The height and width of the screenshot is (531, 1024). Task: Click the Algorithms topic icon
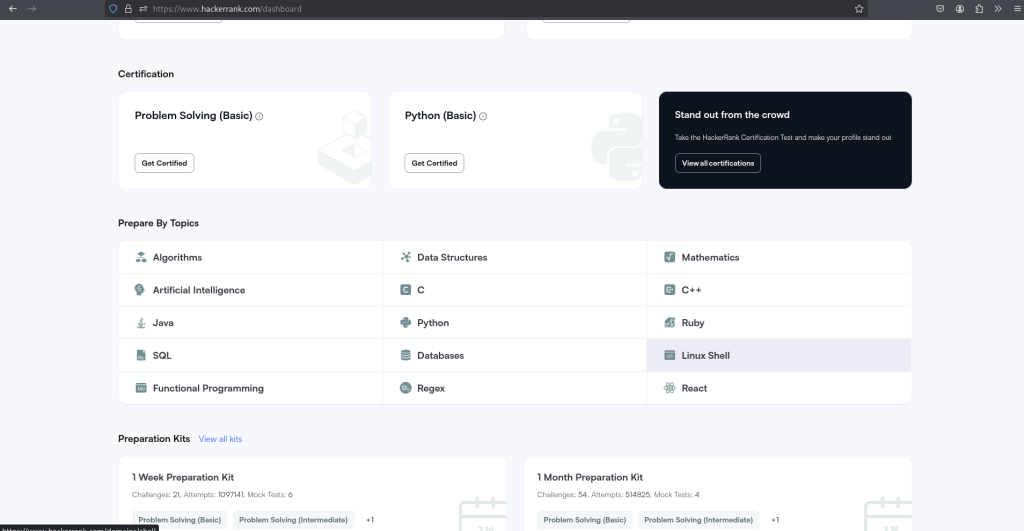140,257
